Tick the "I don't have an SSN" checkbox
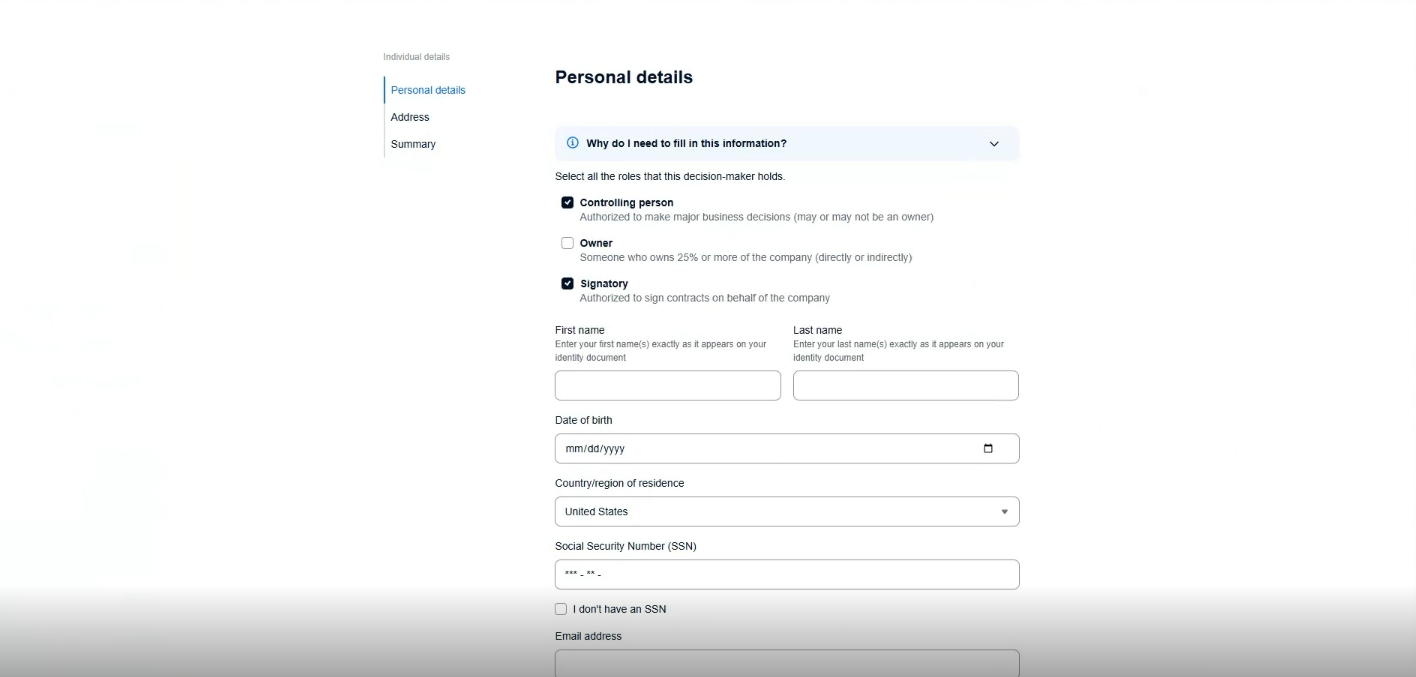1416x677 pixels. (561, 609)
